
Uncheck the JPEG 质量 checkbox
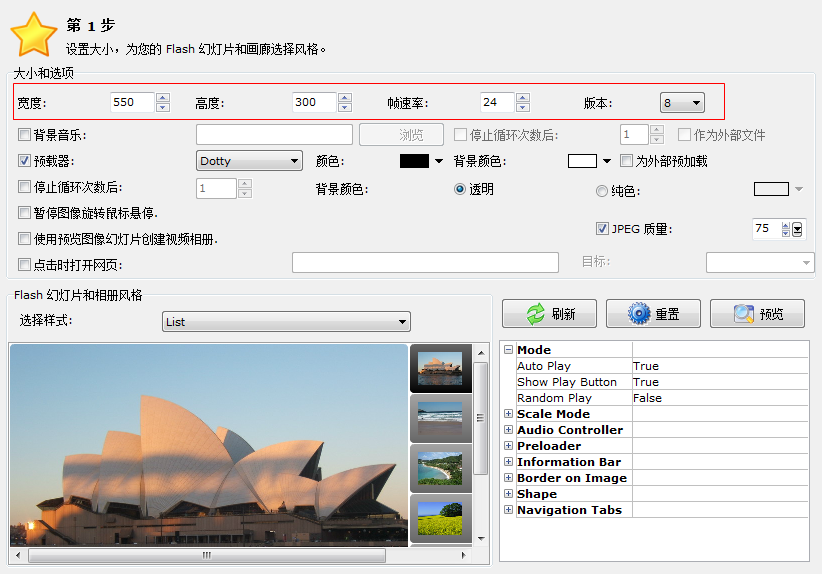pos(602,228)
